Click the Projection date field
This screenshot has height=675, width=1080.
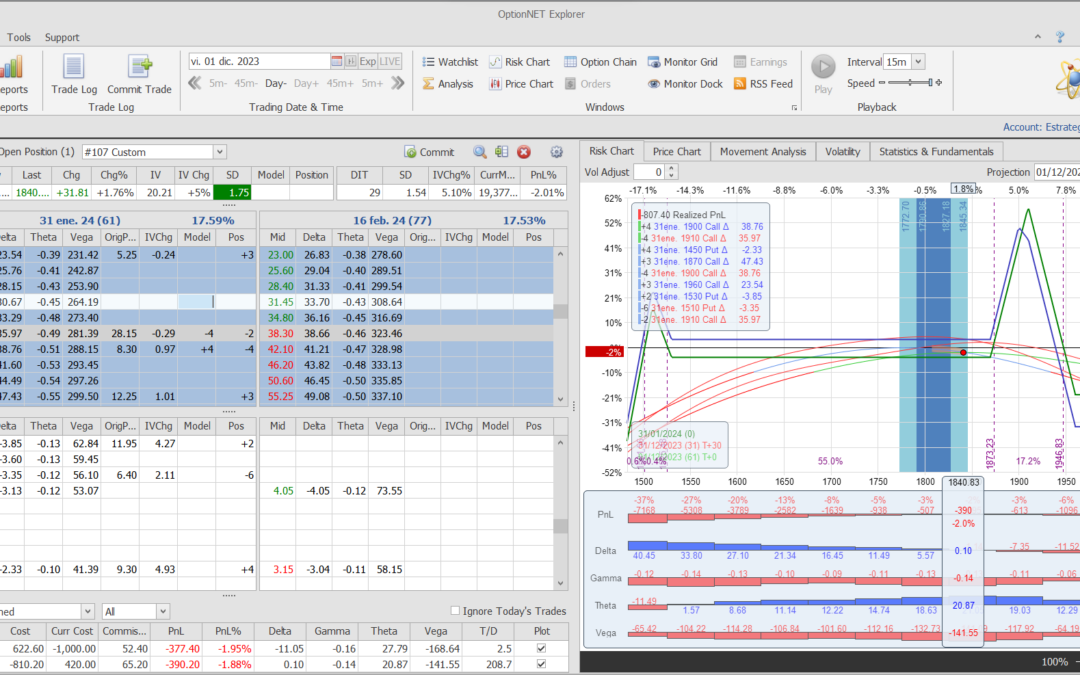(1056, 172)
